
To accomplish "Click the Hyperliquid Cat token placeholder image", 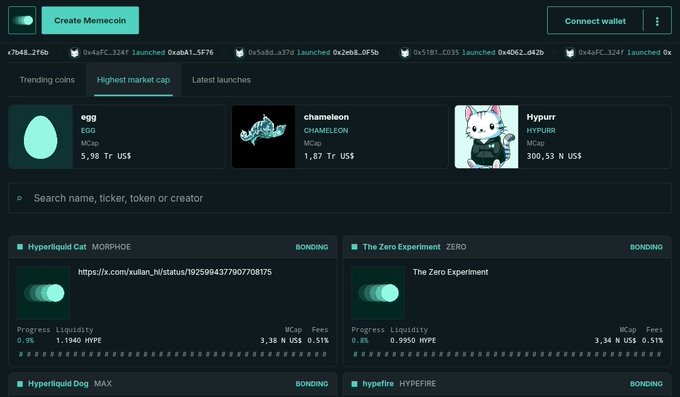I will point(43,293).
